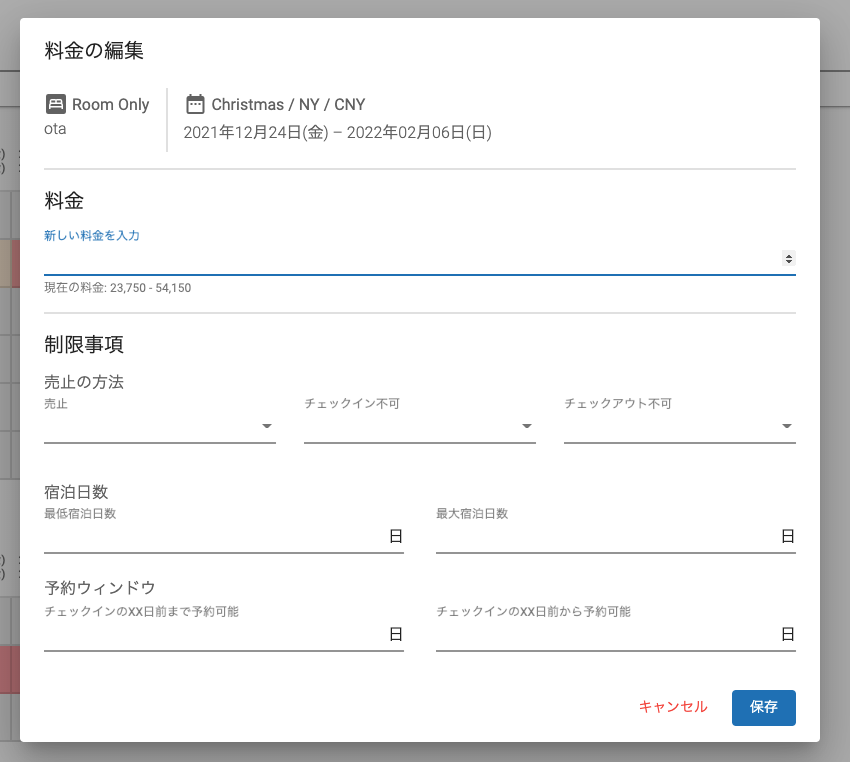Click the ota label under Room Only
Viewport: 850px width, 762px height.
coord(55,129)
